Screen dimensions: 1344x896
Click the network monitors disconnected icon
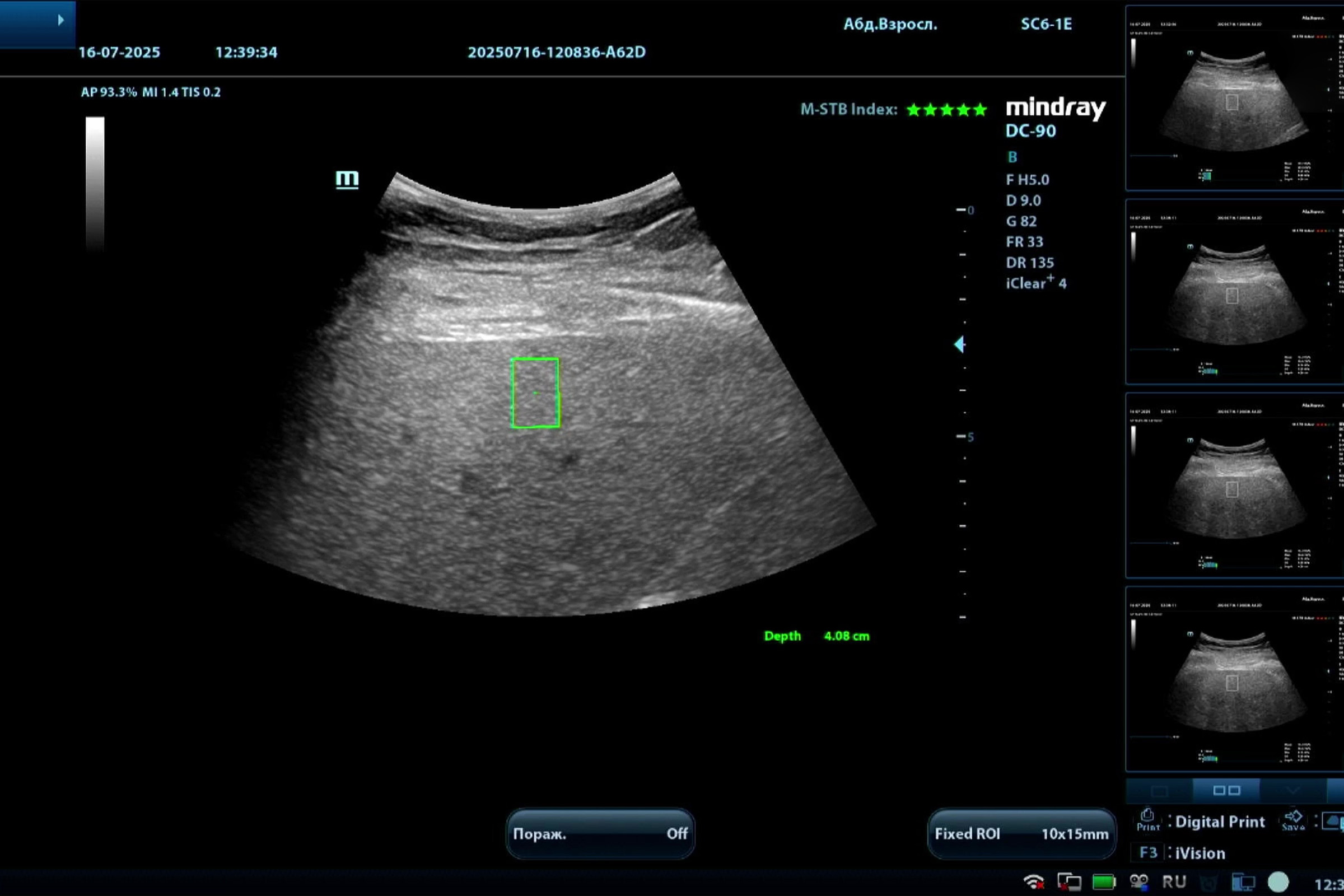point(1068,881)
